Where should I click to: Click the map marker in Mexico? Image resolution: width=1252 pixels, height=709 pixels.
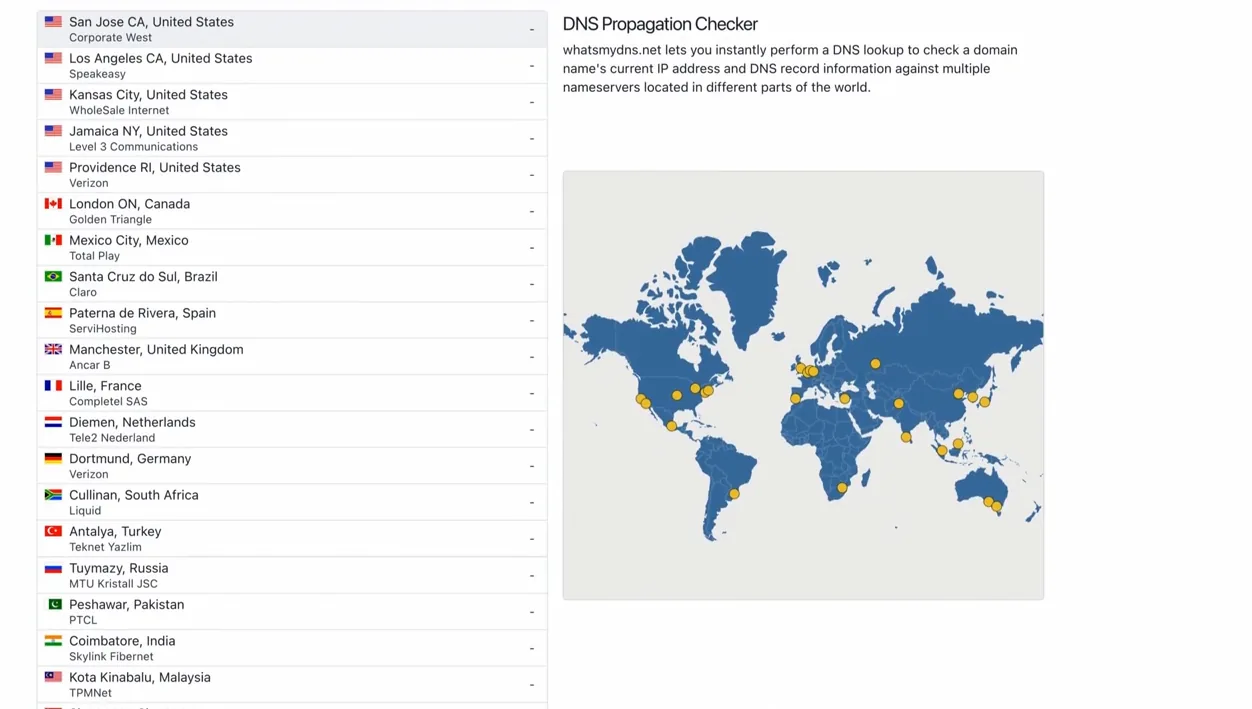tap(672, 426)
